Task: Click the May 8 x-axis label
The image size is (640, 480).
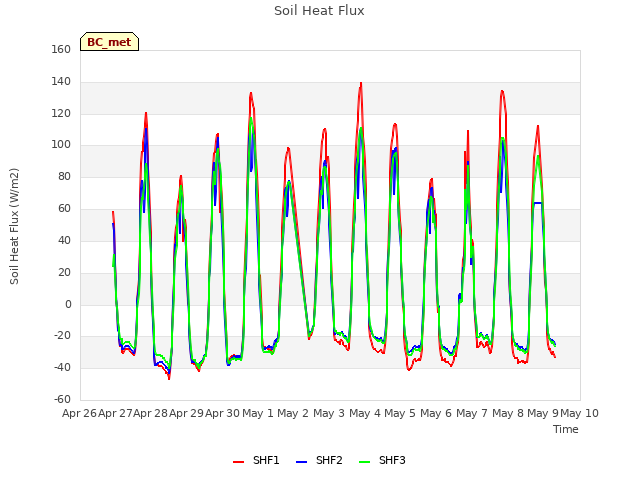Action: tap(508, 413)
